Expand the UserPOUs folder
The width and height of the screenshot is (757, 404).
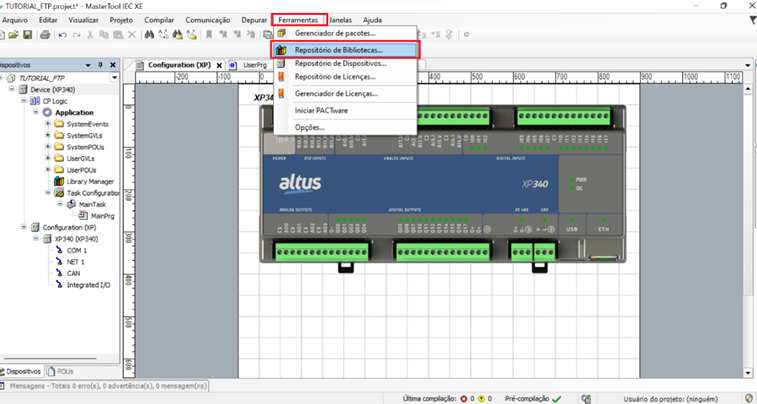tap(48, 169)
